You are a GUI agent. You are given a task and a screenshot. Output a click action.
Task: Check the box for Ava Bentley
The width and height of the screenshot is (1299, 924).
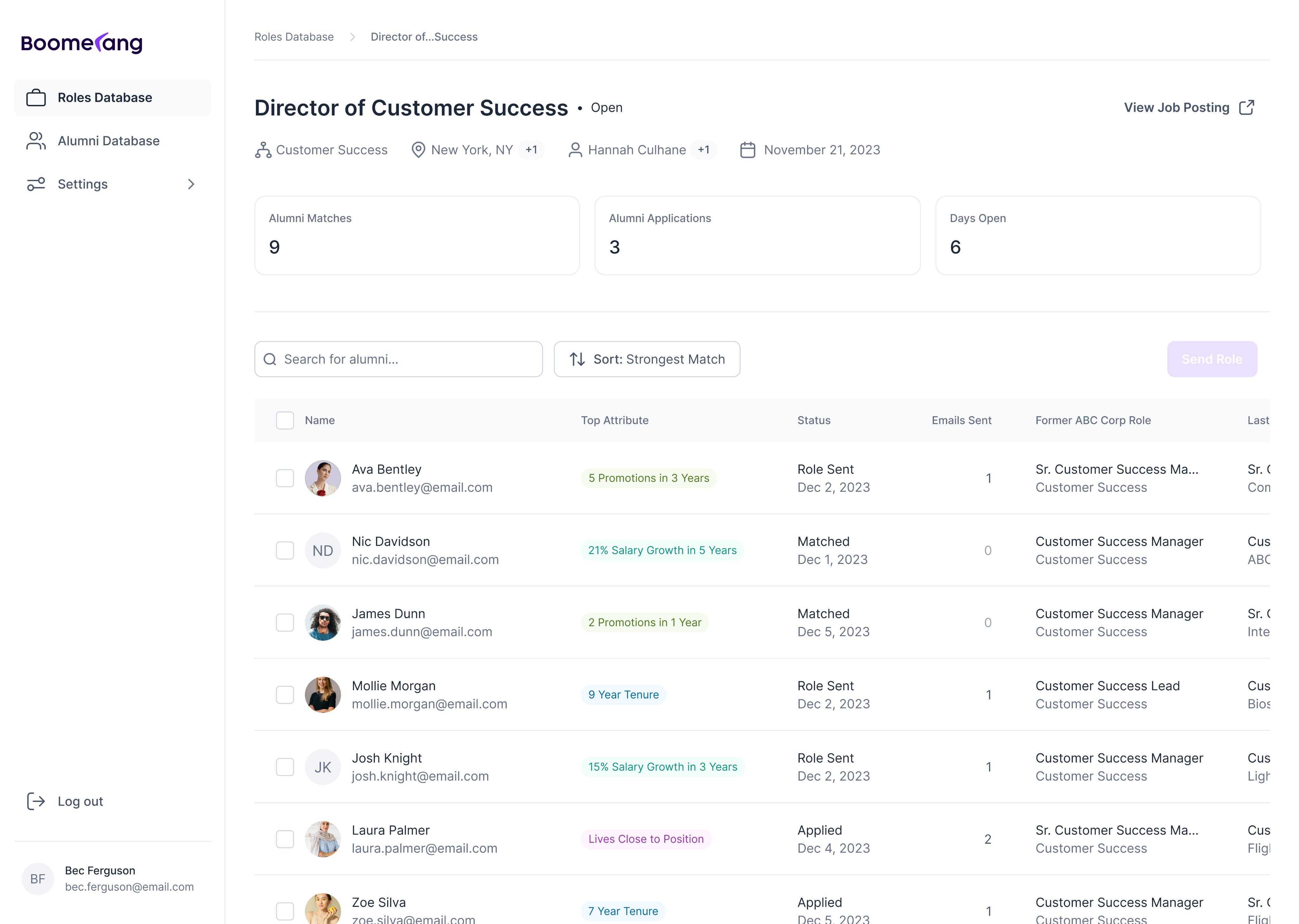(284, 478)
